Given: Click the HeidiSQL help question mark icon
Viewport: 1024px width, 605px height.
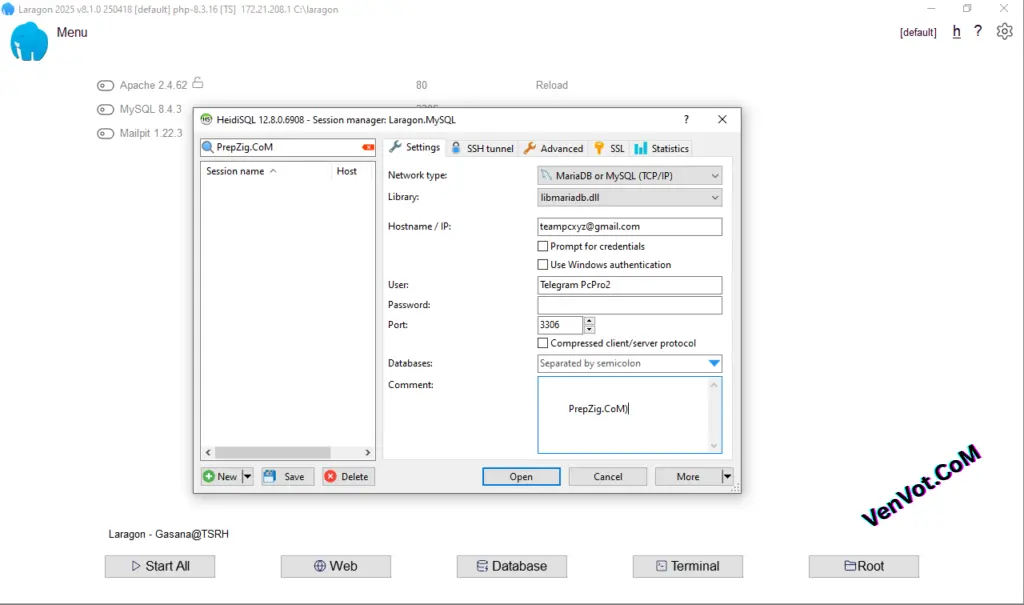Looking at the screenshot, I should [x=686, y=119].
